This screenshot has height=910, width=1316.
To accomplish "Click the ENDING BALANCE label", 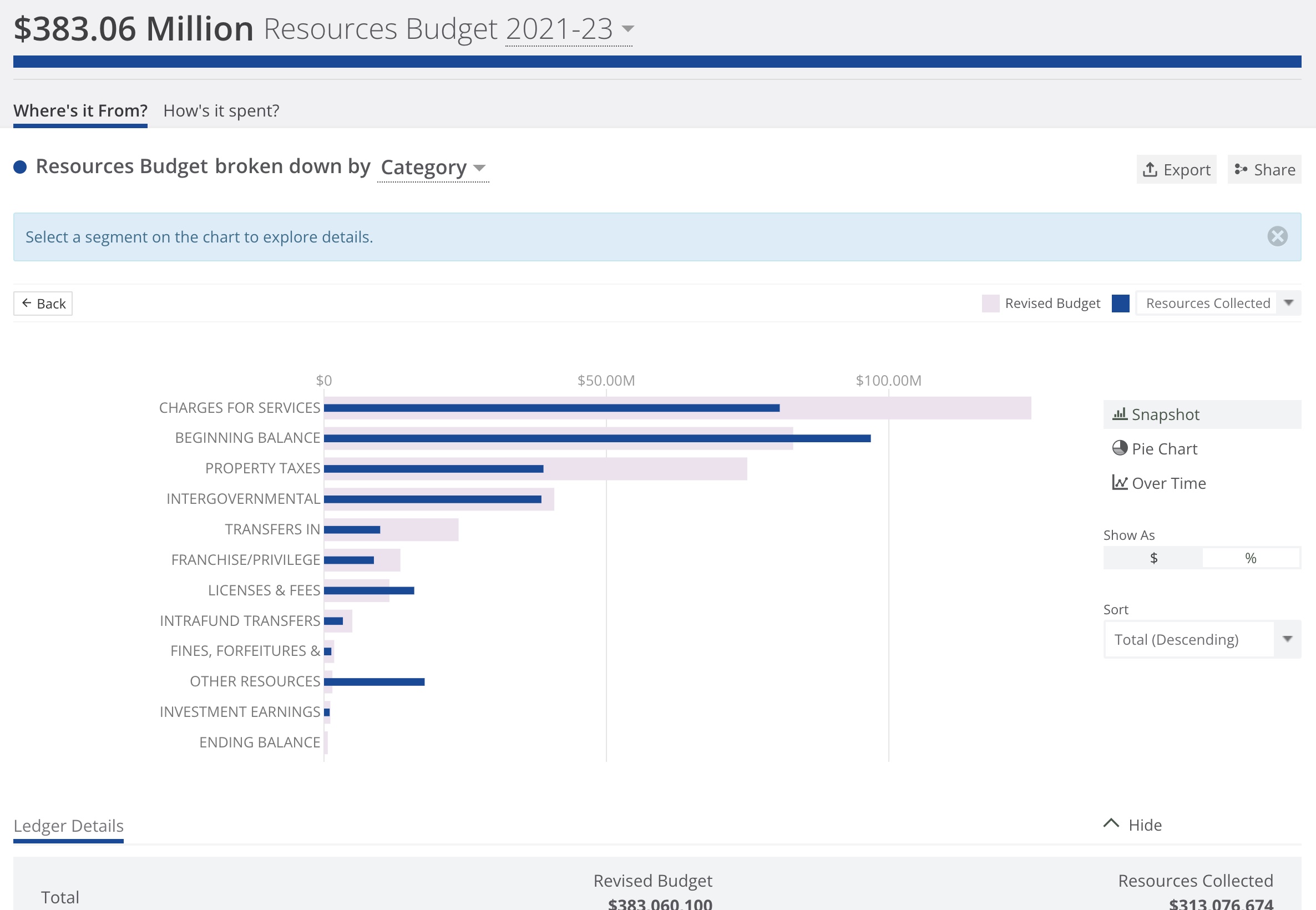I will coord(259,742).
